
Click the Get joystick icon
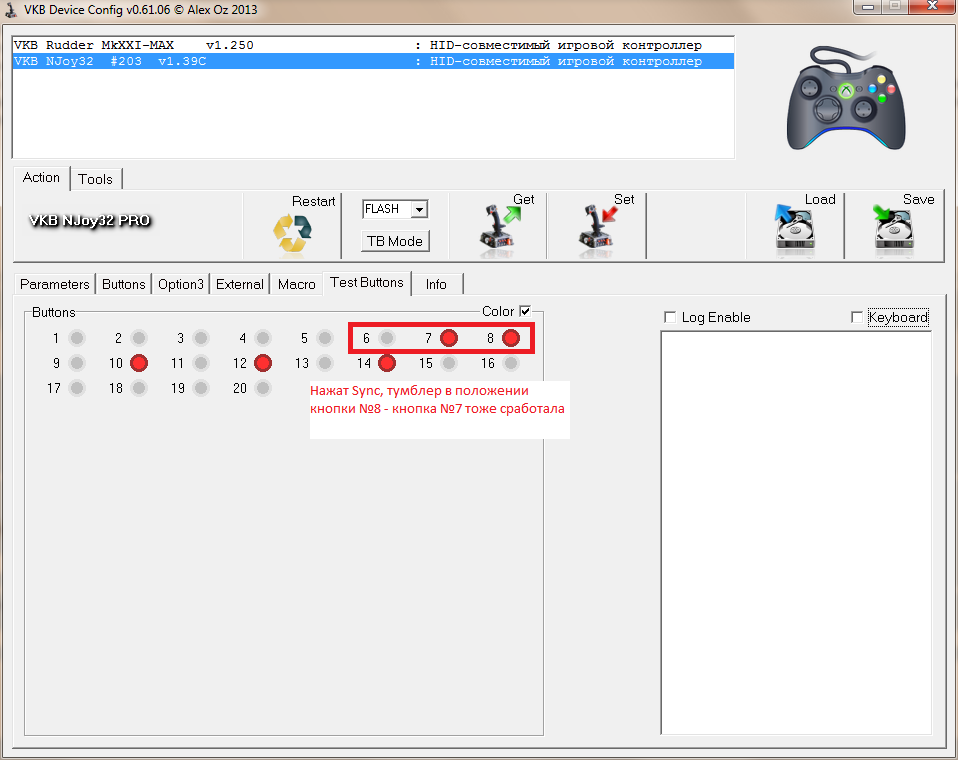coord(499,232)
